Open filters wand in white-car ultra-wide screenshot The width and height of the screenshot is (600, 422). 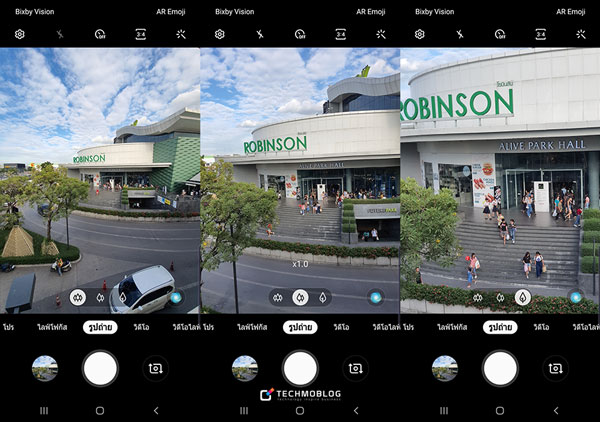pyautogui.click(x=181, y=34)
